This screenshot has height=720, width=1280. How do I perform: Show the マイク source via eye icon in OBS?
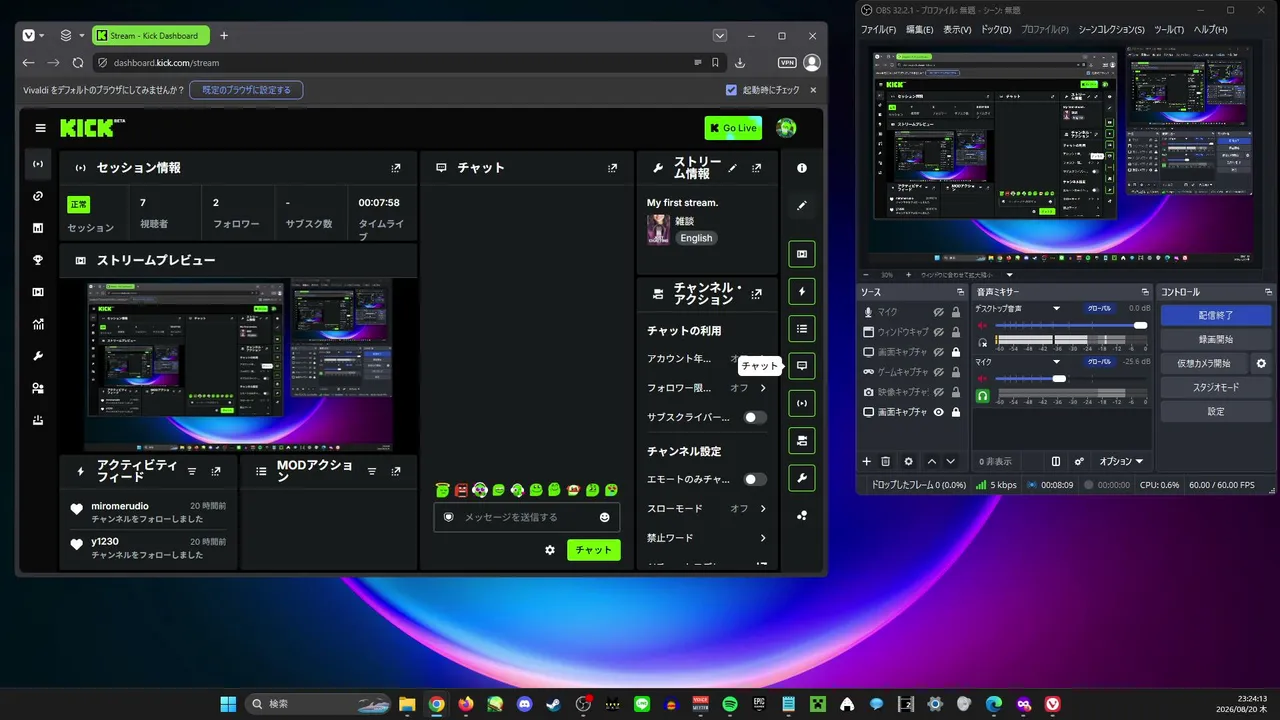click(x=939, y=312)
